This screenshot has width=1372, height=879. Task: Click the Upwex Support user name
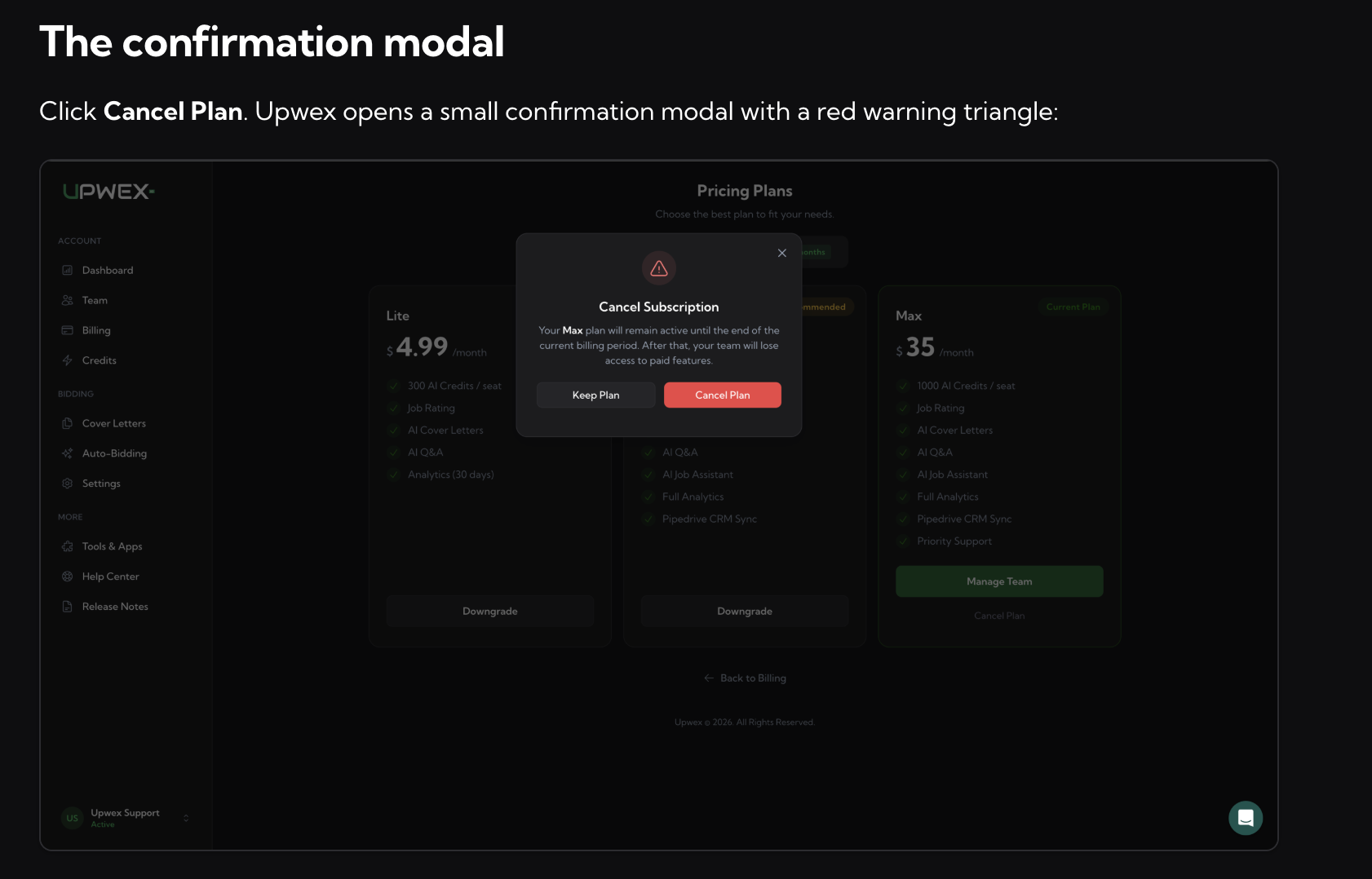125,813
